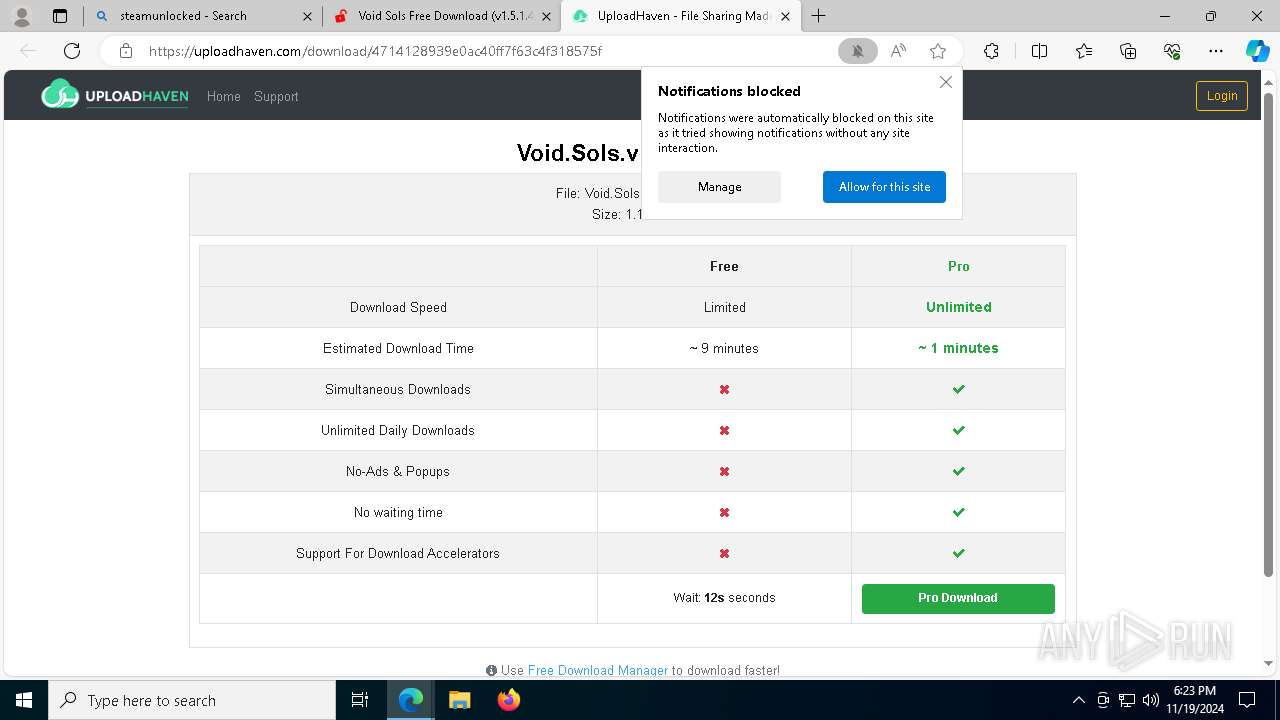The height and width of the screenshot is (720, 1280).
Task: Click 'No-Ads & Popups' row label
Action: pyautogui.click(x=398, y=471)
